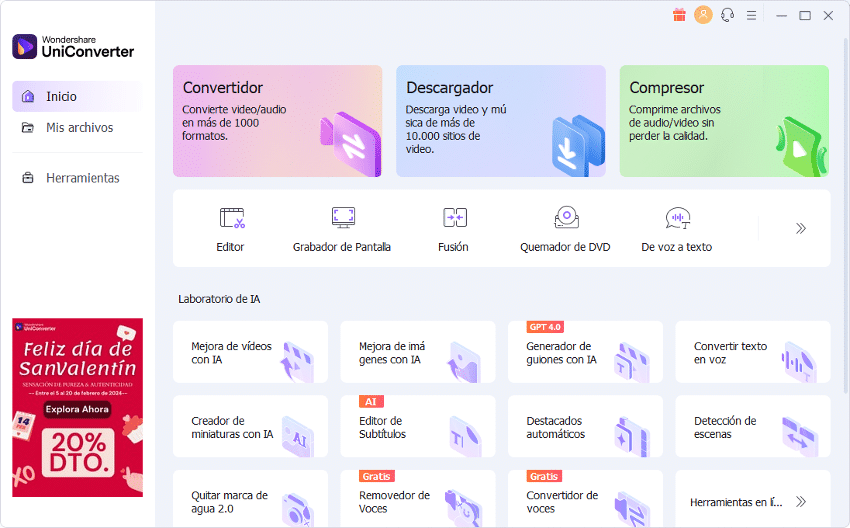Open the Editor tool icon
The width and height of the screenshot is (850, 528).
tap(231, 229)
